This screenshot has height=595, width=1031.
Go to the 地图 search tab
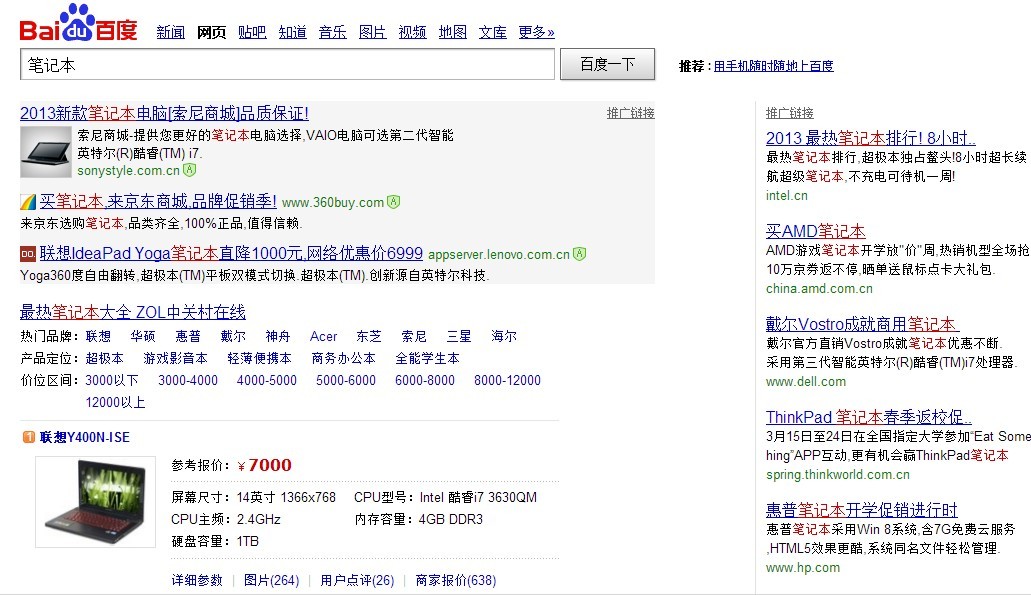452,32
